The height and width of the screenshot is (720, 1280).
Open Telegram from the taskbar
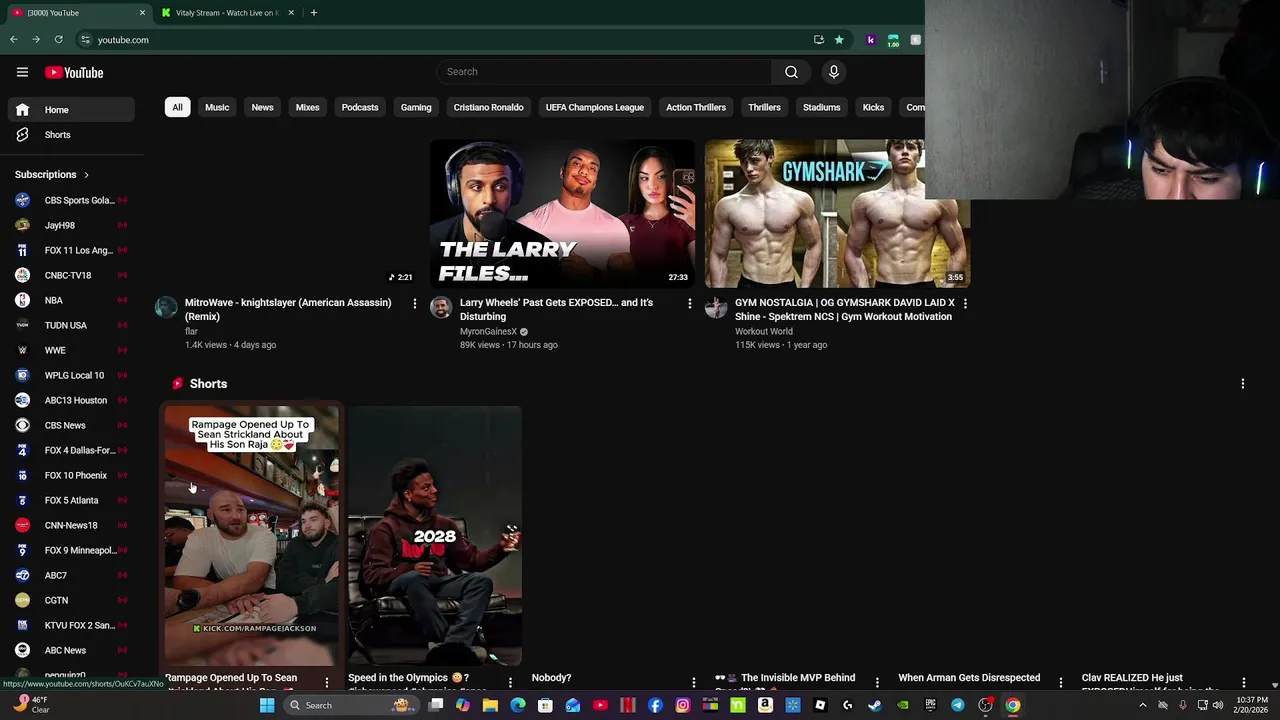pos(957,705)
